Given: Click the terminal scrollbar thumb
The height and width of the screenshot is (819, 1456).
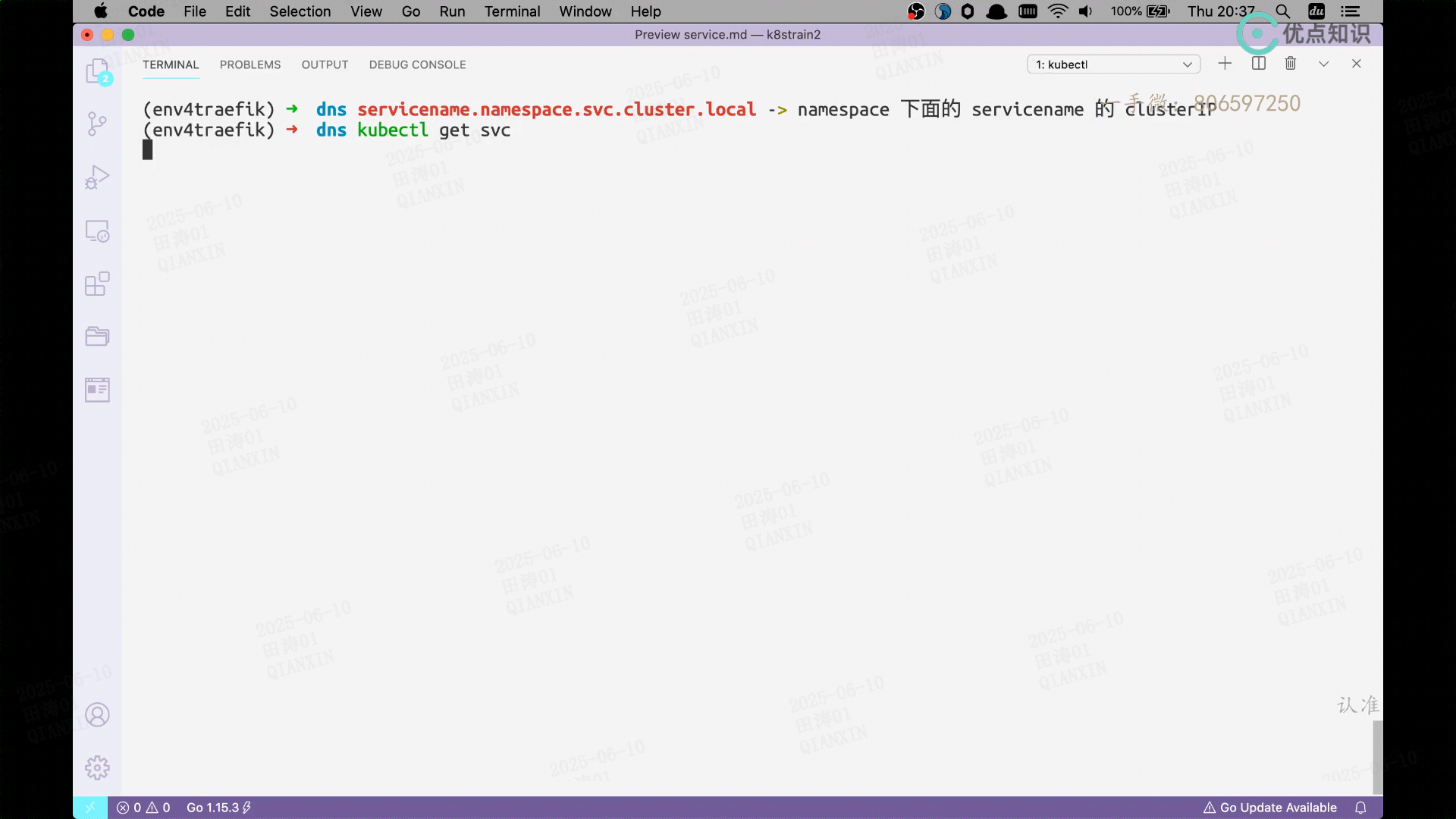Looking at the screenshot, I should (1377, 756).
